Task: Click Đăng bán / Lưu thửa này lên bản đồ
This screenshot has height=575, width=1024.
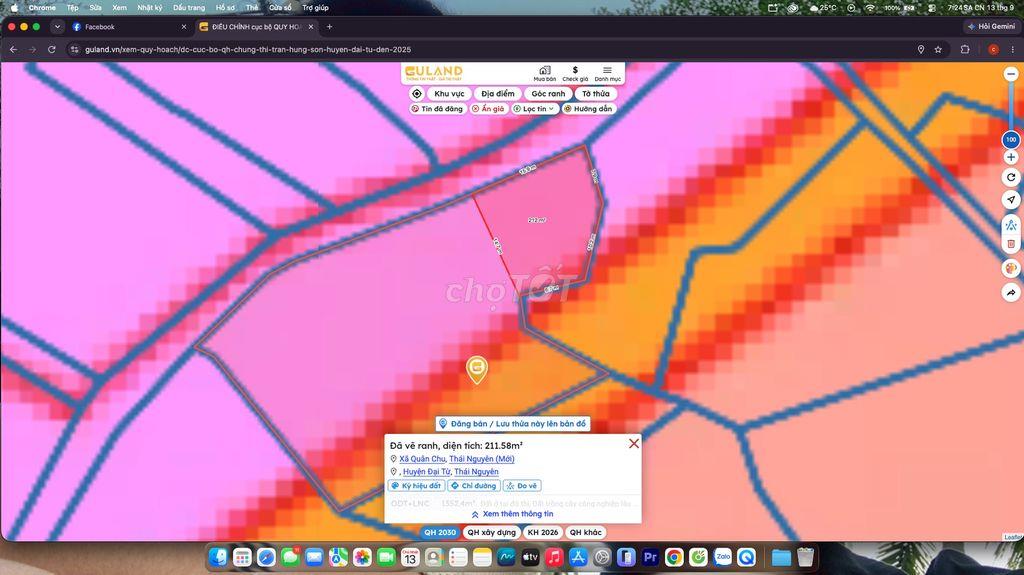Action: pyautogui.click(x=513, y=423)
